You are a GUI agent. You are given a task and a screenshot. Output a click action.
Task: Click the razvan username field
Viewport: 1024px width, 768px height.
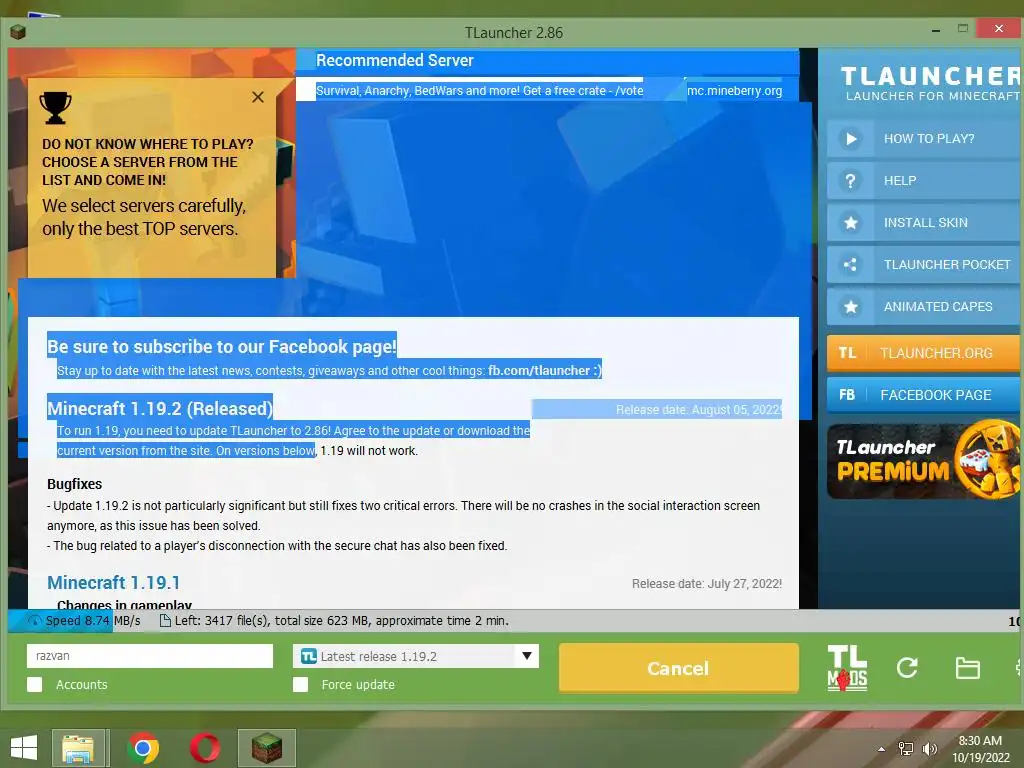150,656
